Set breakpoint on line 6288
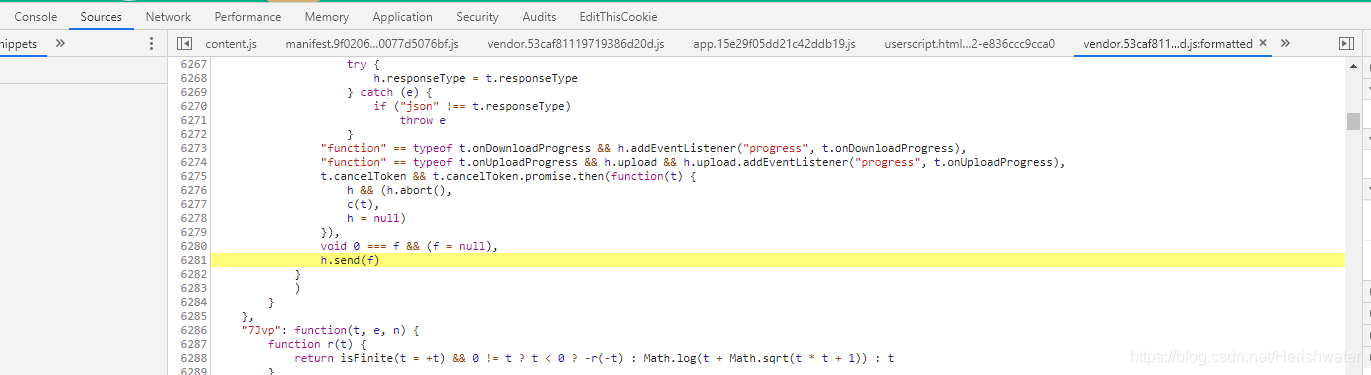The image size is (1371, 375). click(x=193, y=358)
